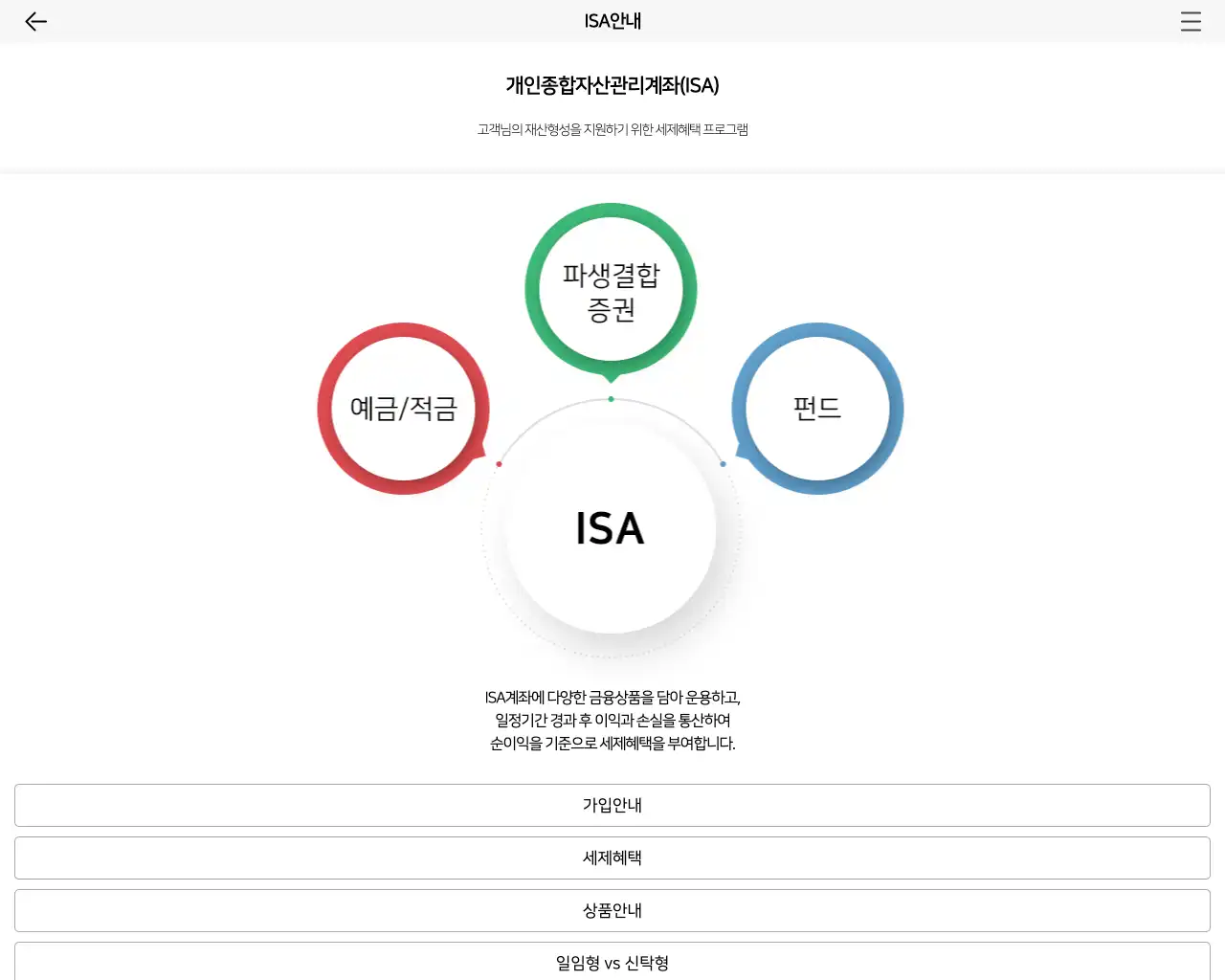The width and height of the screenshot is (1225, 980).
Task: Click the line starting with ISA계좌에 다양한
Action: tap(612, 698)
